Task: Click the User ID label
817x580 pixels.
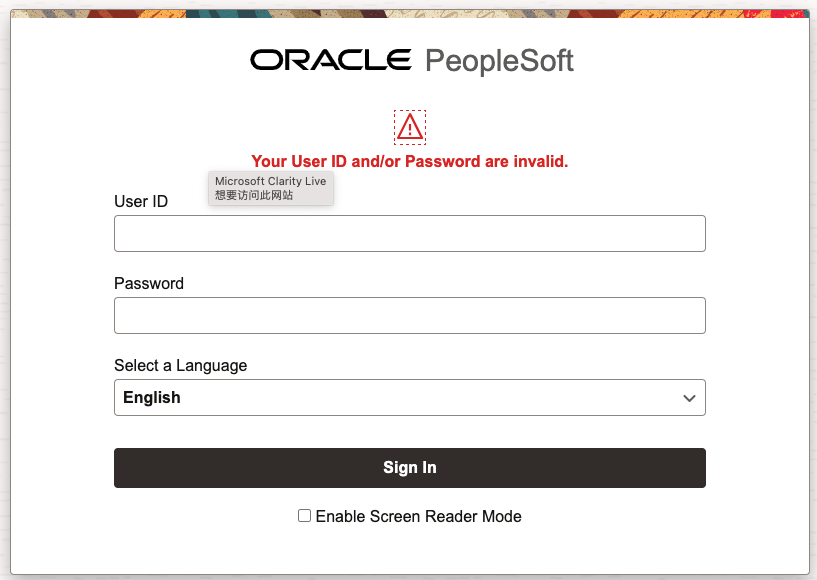Action: [x=141, y=201]
